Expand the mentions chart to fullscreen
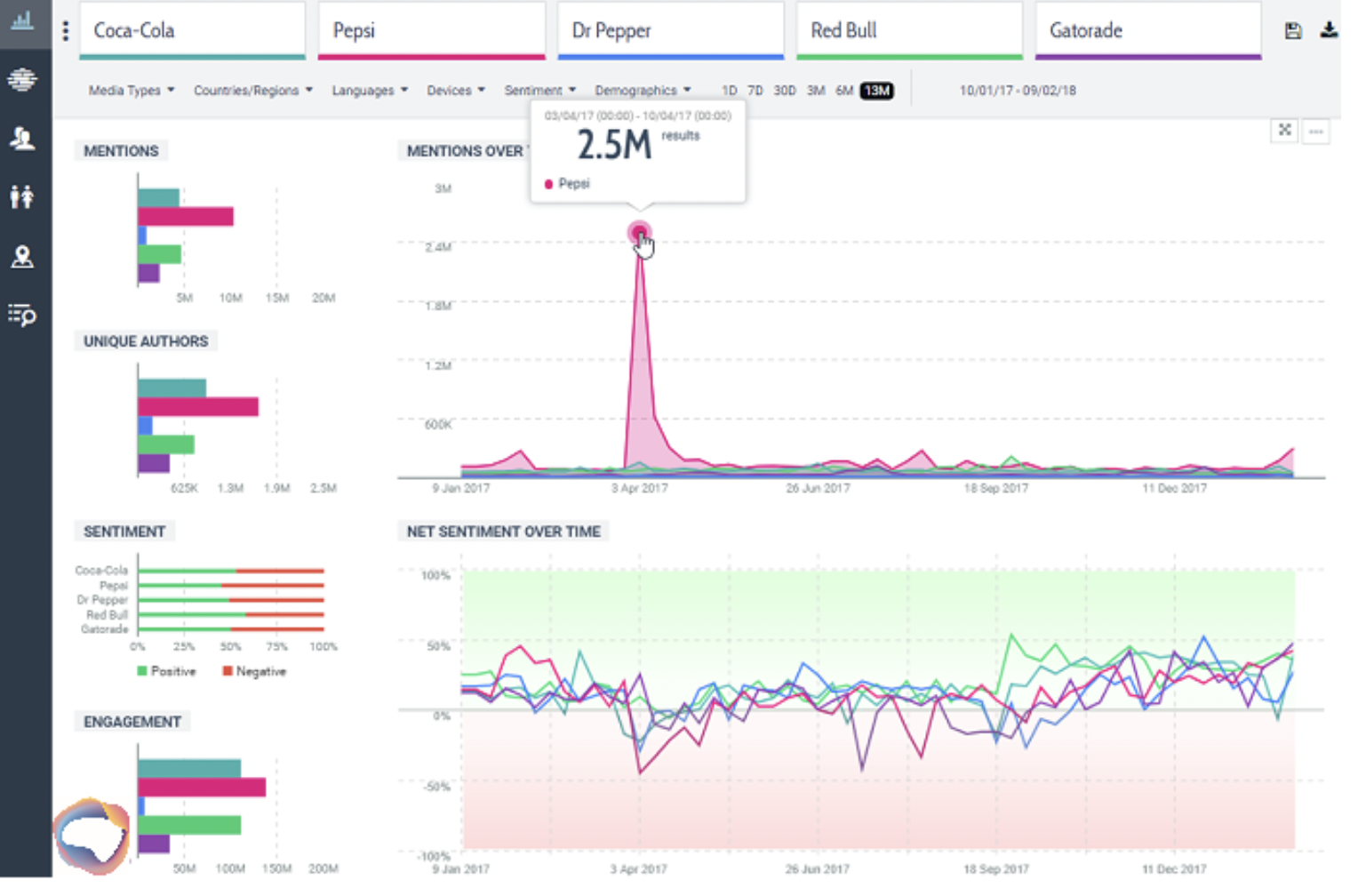 1284,130
